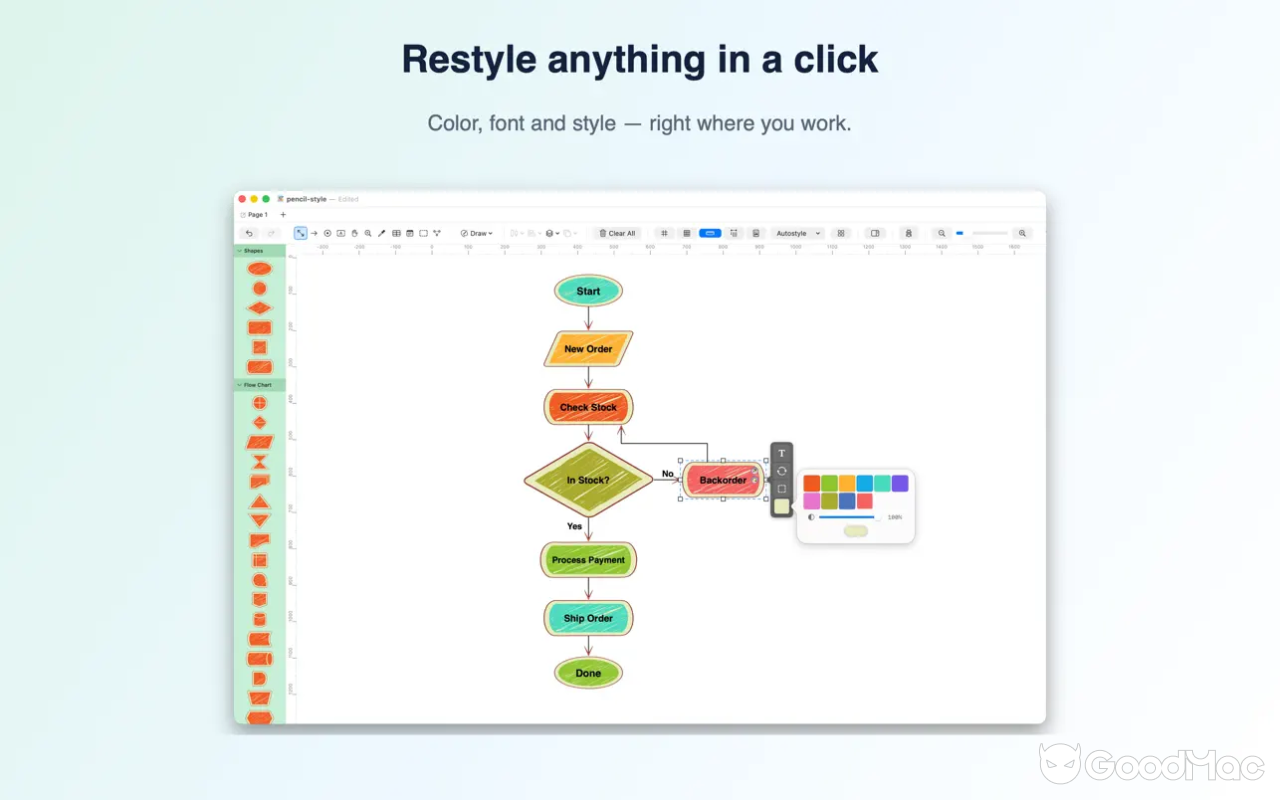Click the four-squares layout icon

[841, 233]
